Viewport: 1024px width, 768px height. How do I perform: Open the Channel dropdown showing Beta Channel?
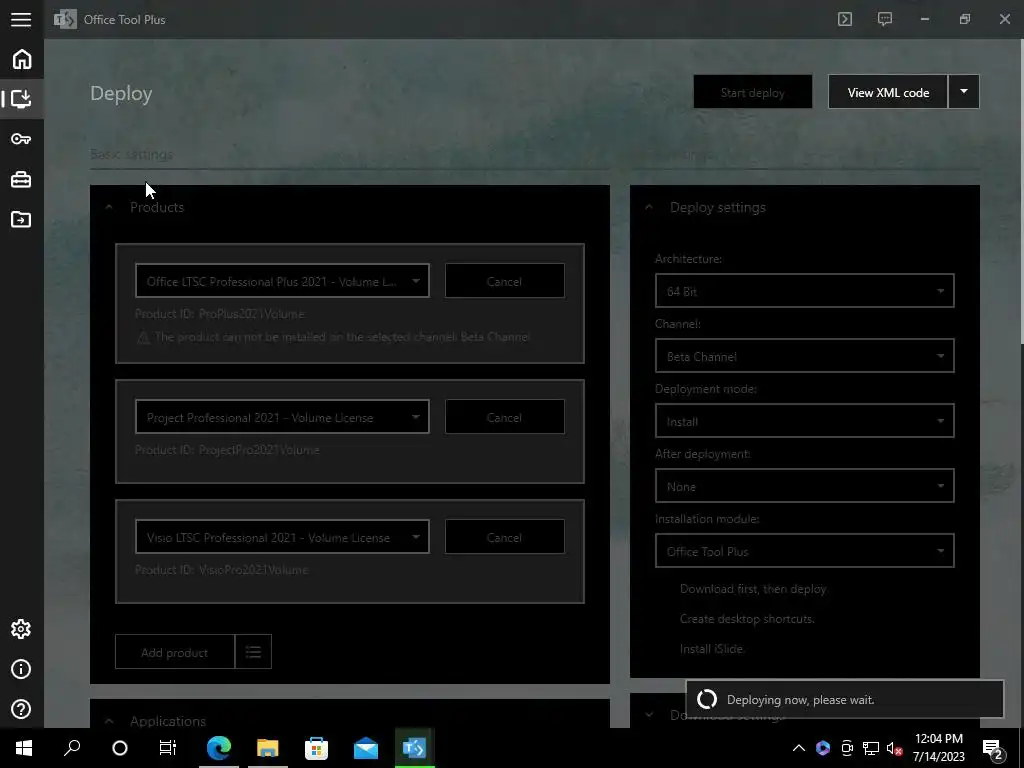(x=805, y=356)
